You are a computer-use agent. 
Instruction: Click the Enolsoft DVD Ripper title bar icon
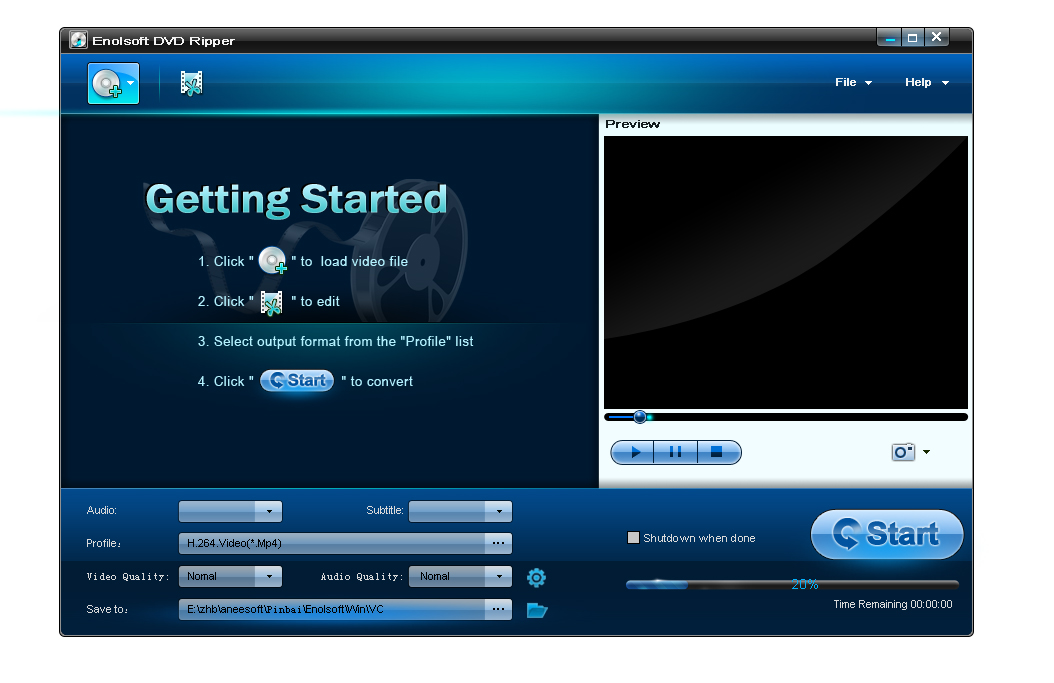[79, 40]
